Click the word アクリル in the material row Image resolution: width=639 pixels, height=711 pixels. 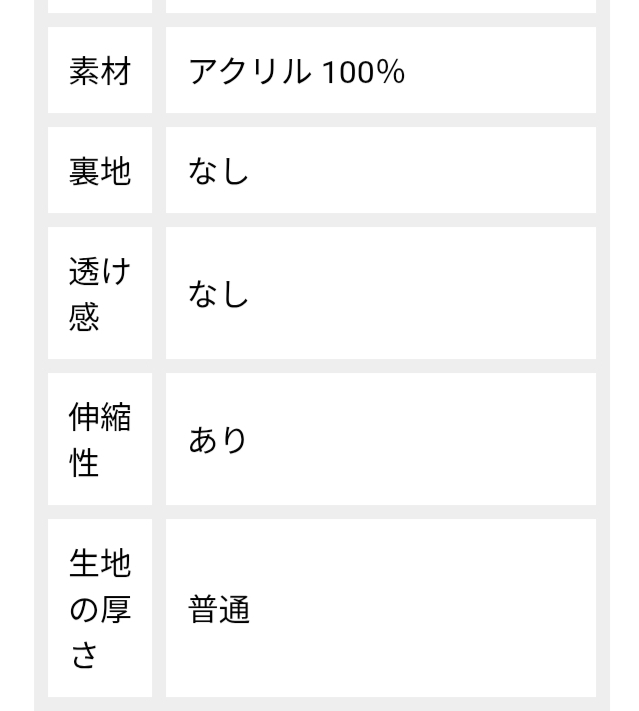coord(250,73)
